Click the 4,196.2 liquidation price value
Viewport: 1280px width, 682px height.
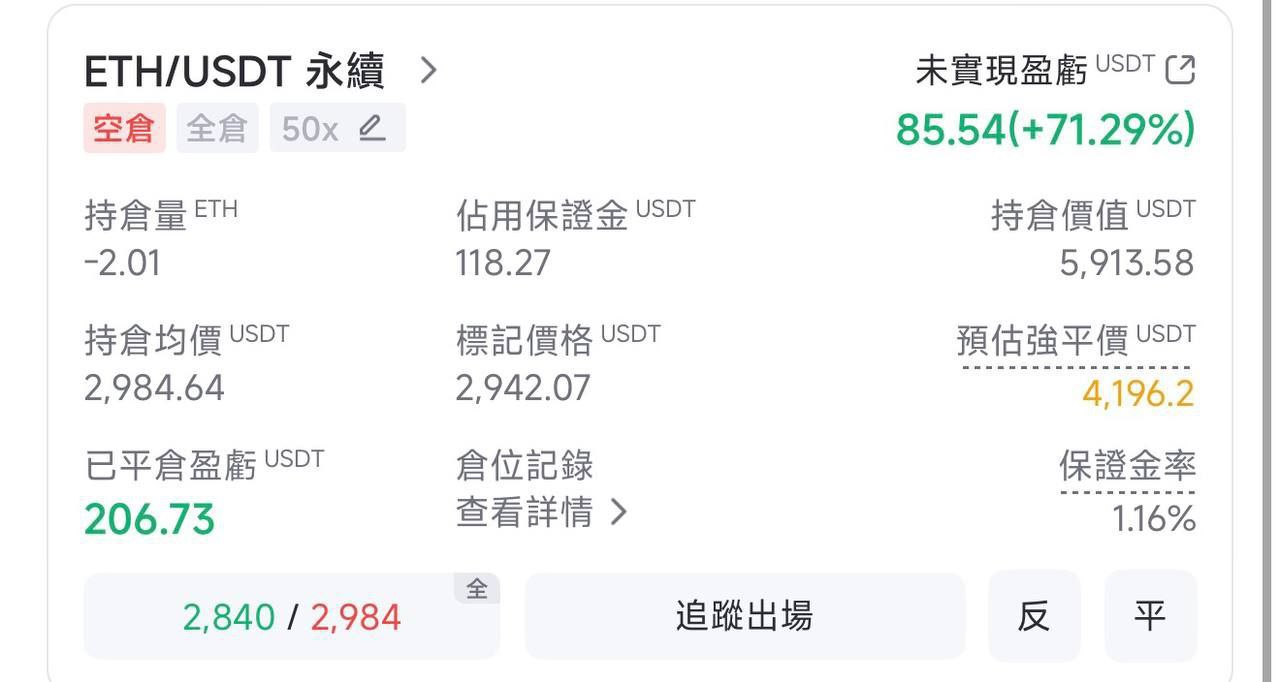[x=1138, y=394]
